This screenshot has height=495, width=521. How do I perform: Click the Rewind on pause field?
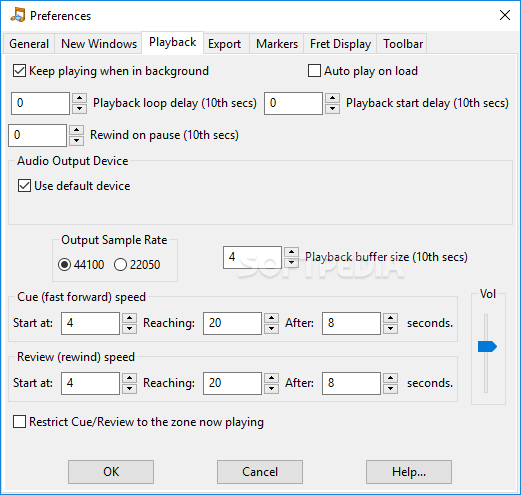point(37,135)
